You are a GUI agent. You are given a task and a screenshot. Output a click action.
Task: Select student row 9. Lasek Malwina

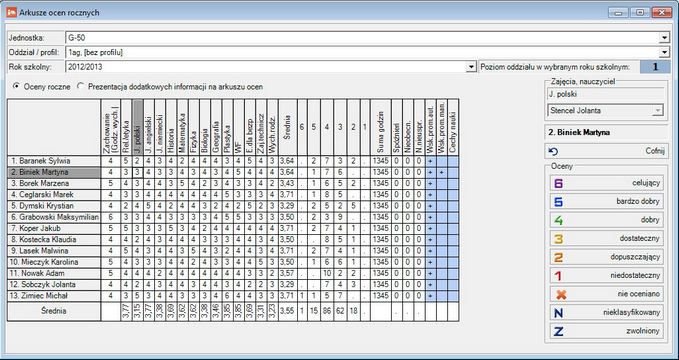[x=54, y=251]
